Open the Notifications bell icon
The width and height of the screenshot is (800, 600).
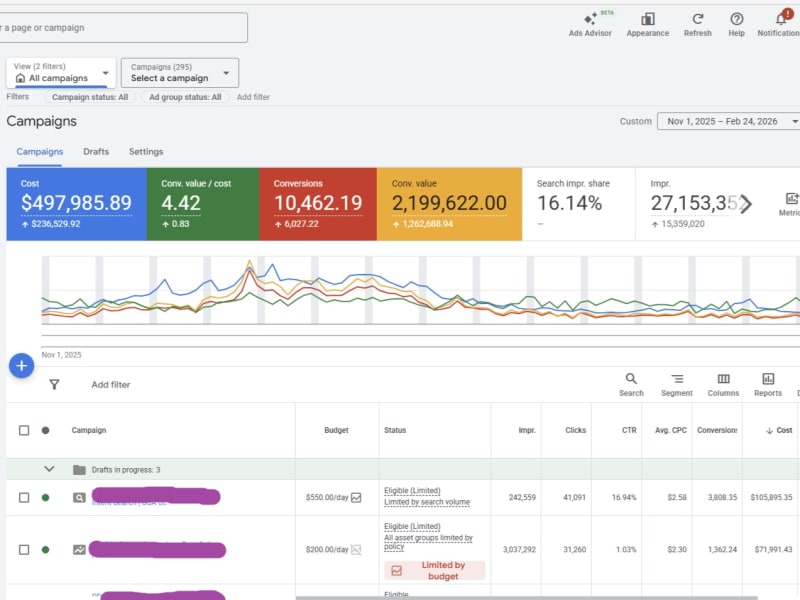[x=781, y=19]
